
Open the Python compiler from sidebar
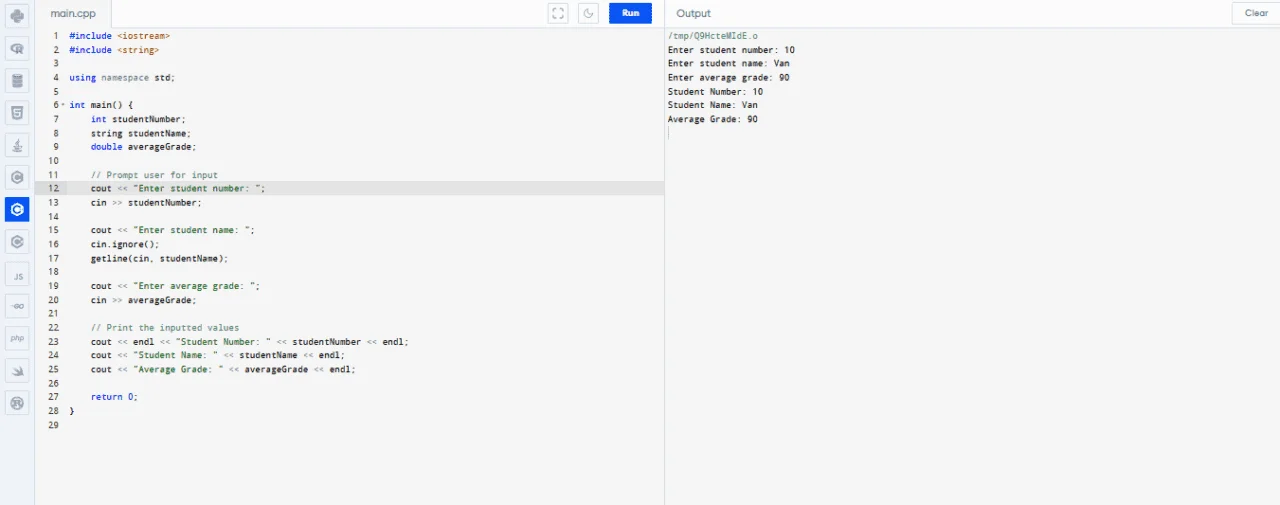click(17, 16)
